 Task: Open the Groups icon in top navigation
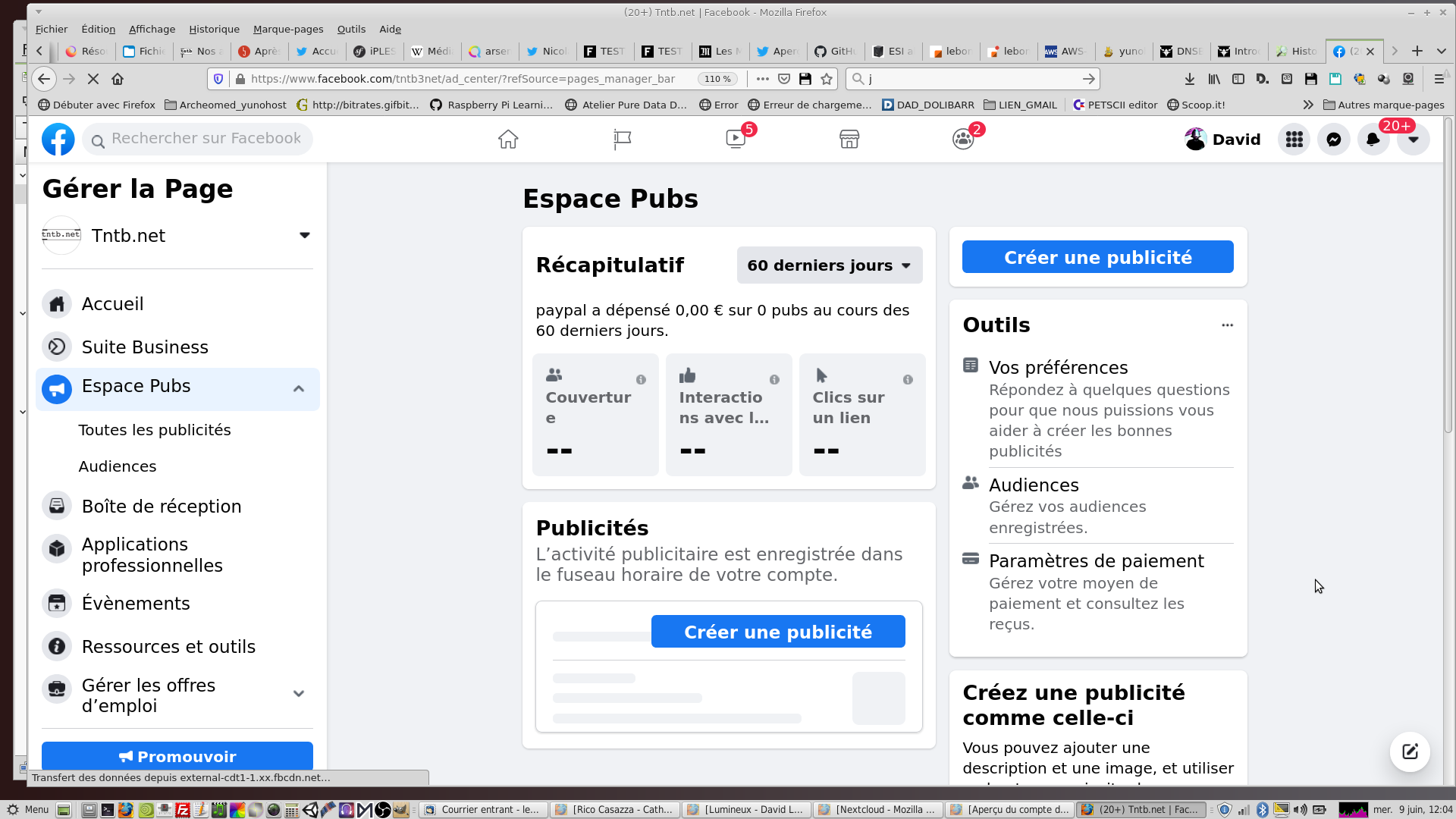click(963, 140)
